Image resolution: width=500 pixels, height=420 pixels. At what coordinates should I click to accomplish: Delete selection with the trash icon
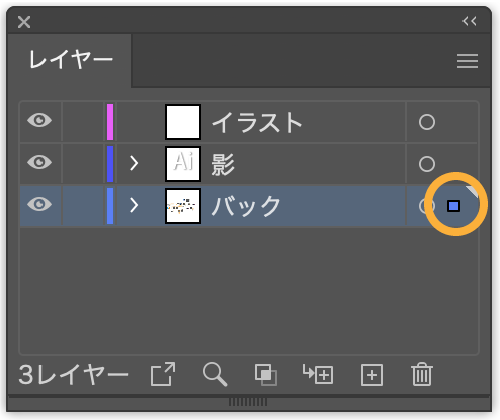point(422,374)
